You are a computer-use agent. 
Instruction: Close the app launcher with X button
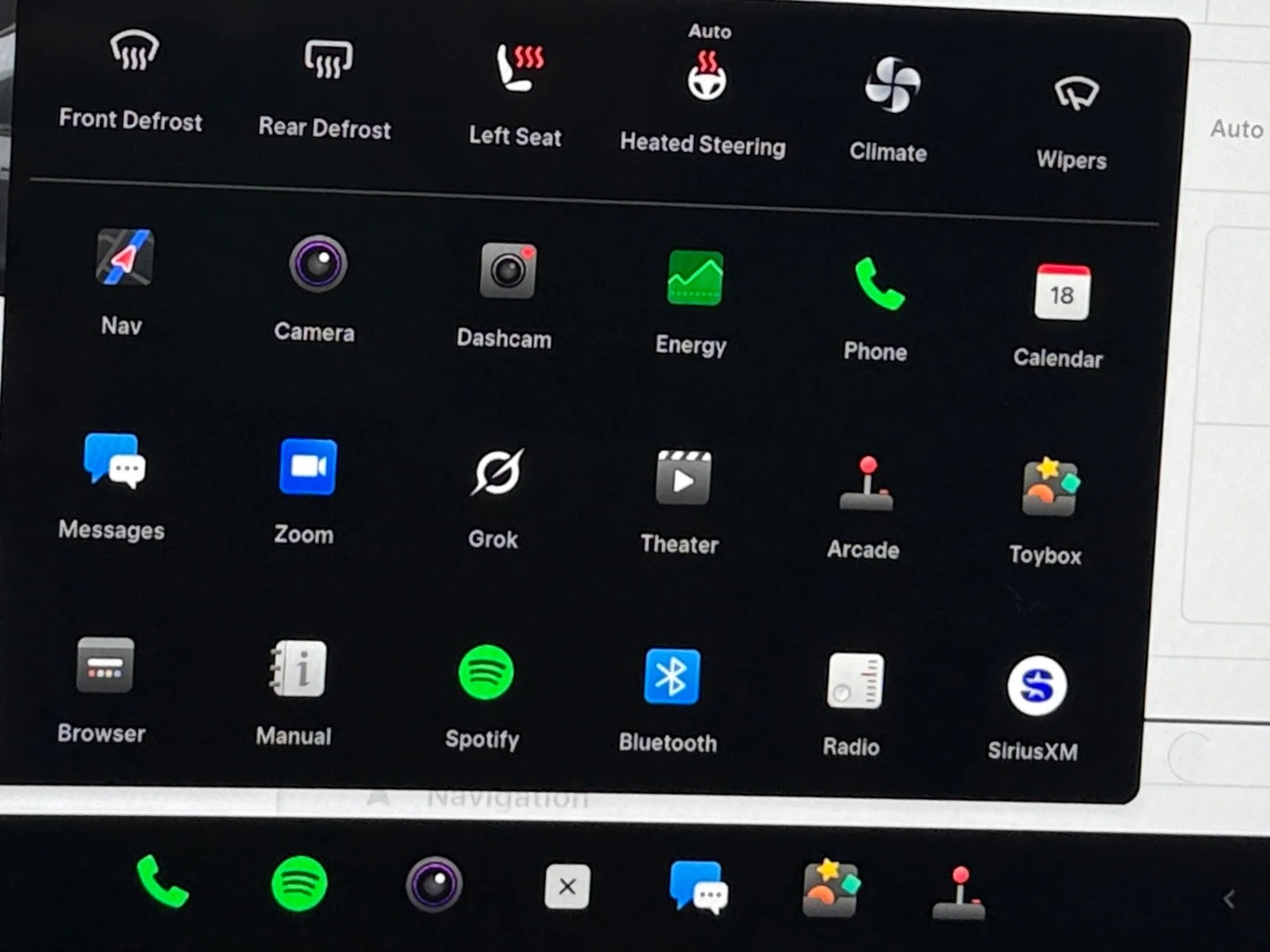pos(567,886)
